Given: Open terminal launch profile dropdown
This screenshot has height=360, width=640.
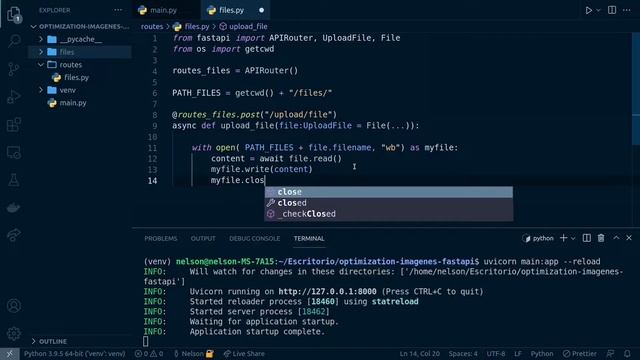Looking at the screenshot, I should point(573,238).
